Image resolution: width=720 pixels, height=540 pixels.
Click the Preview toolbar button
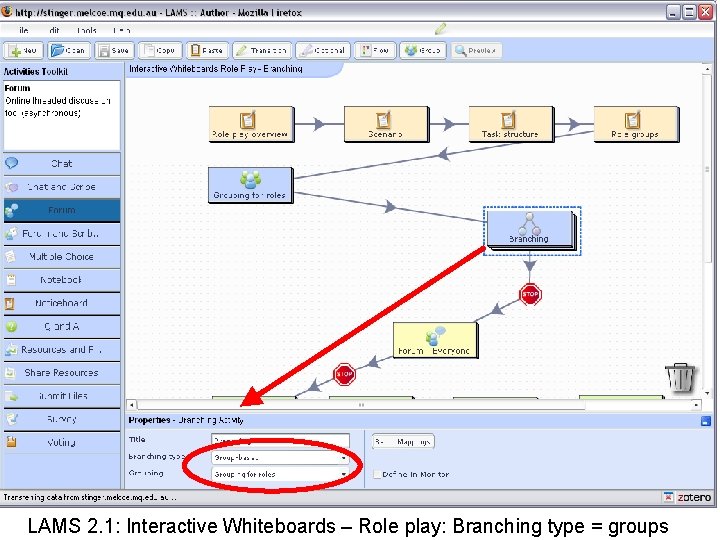[476, 50]
